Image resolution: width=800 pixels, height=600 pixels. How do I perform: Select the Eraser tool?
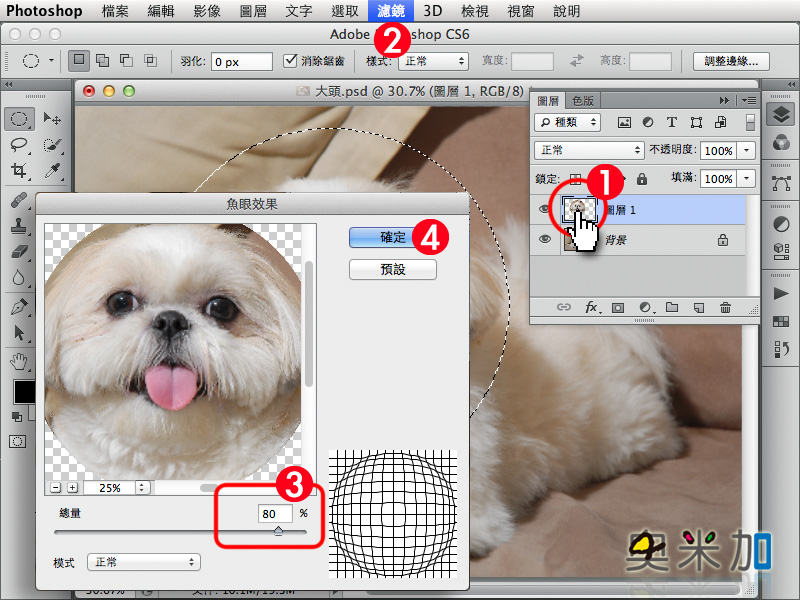pyautogui.click(x=19, y=251)
